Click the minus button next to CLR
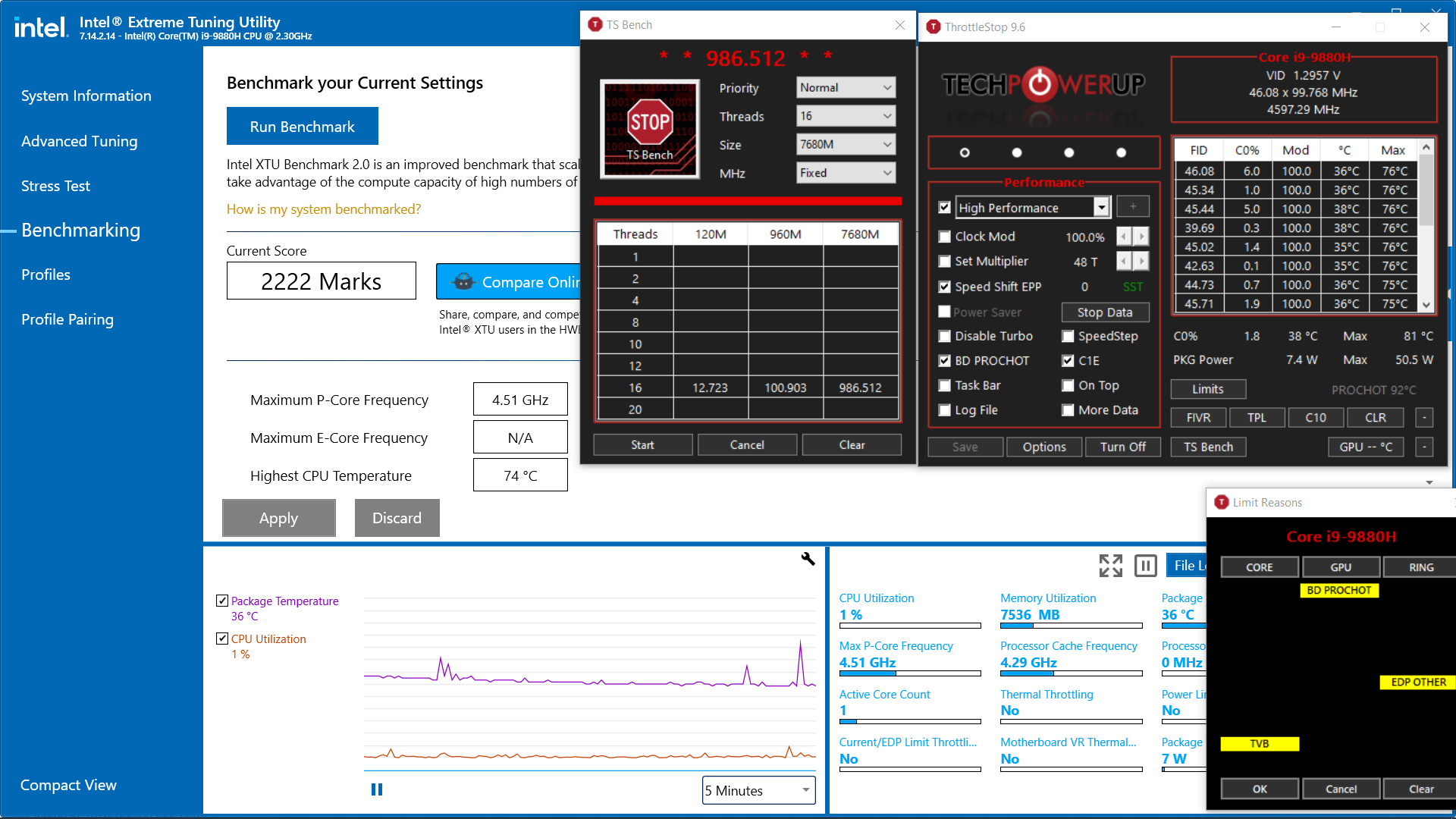Viewport: 1456px width, 819px height. coord(1424,418)
